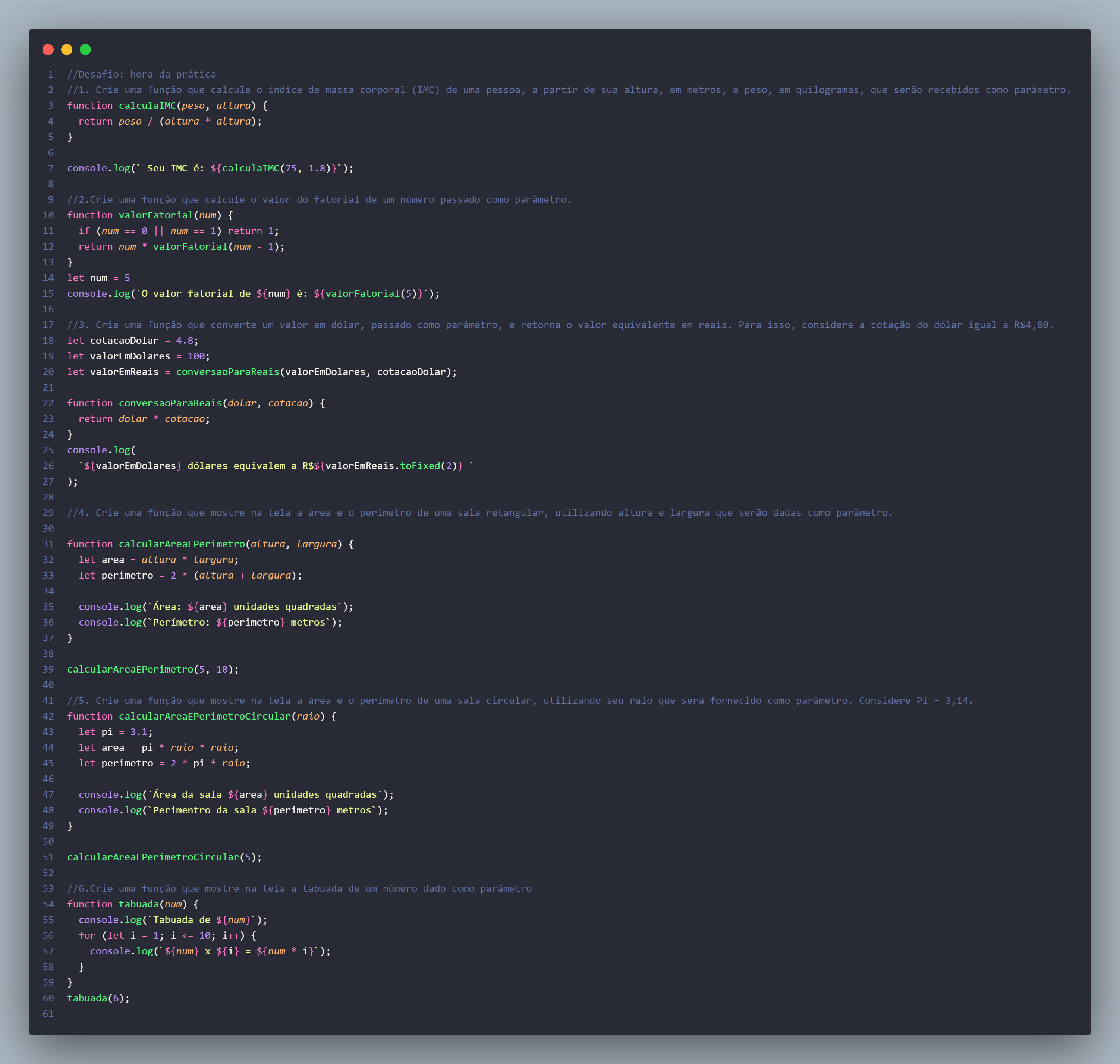The height and width of the screenshot is (1064, 1120).
Task: Click "function calcularAreaEPerimetroCircular(raio) {"
Action: (202, 716)
